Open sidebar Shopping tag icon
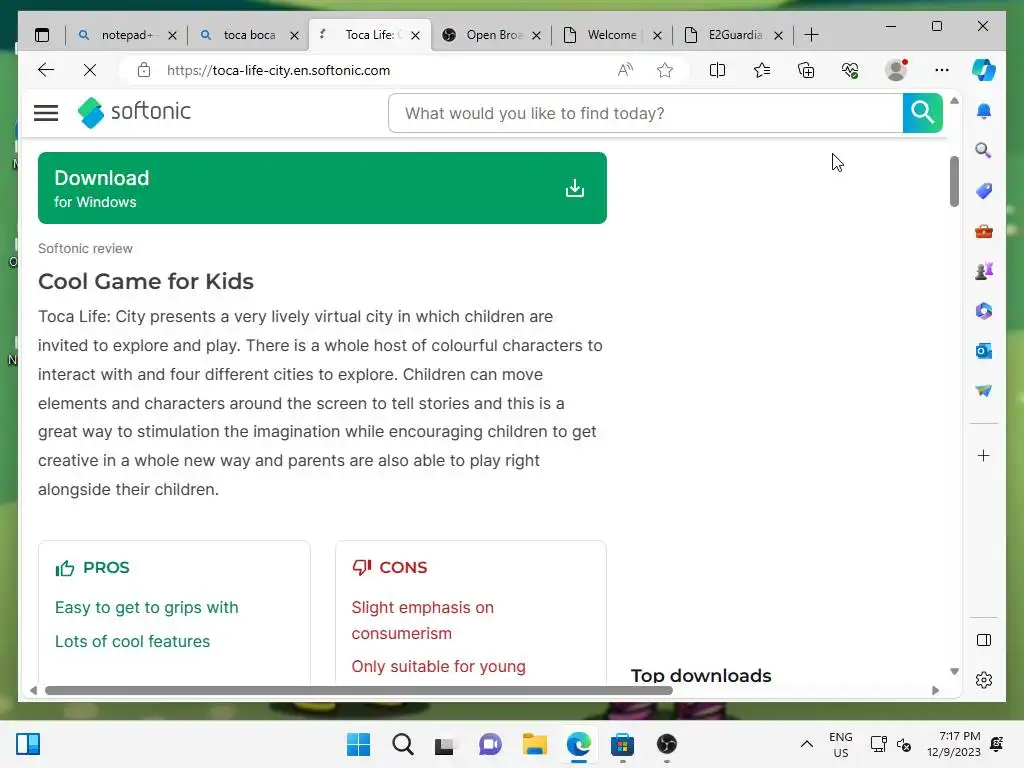The width and height of the screenshot is (1024, 768). click(x=984, y=191)
